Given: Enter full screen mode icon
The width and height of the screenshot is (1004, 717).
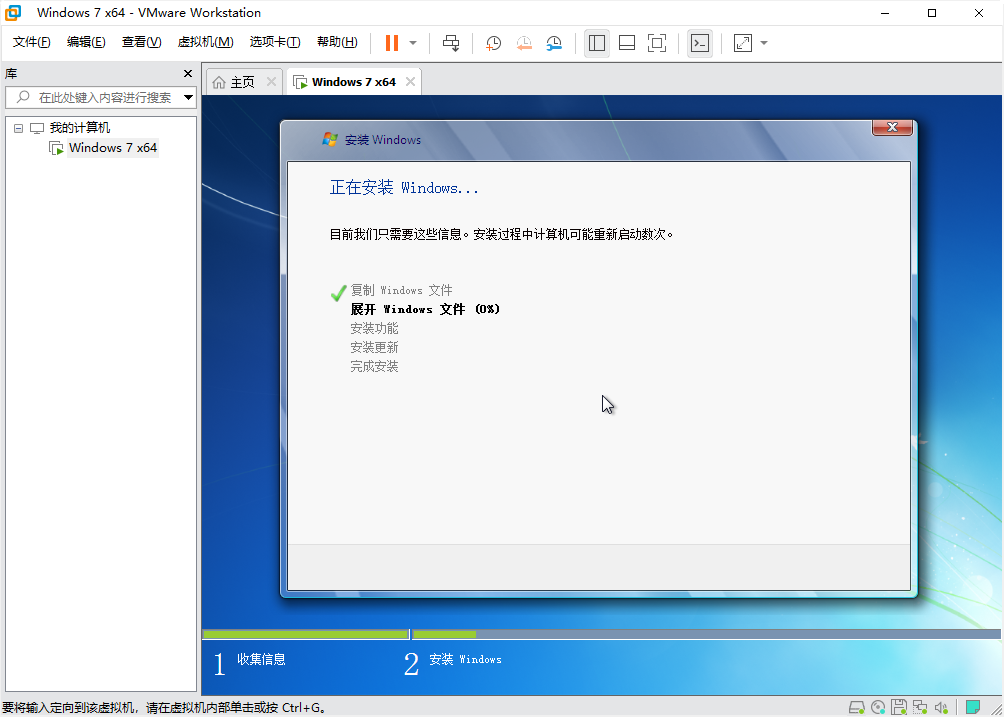Looking at the screenshot, I should (x=657, y=43).
